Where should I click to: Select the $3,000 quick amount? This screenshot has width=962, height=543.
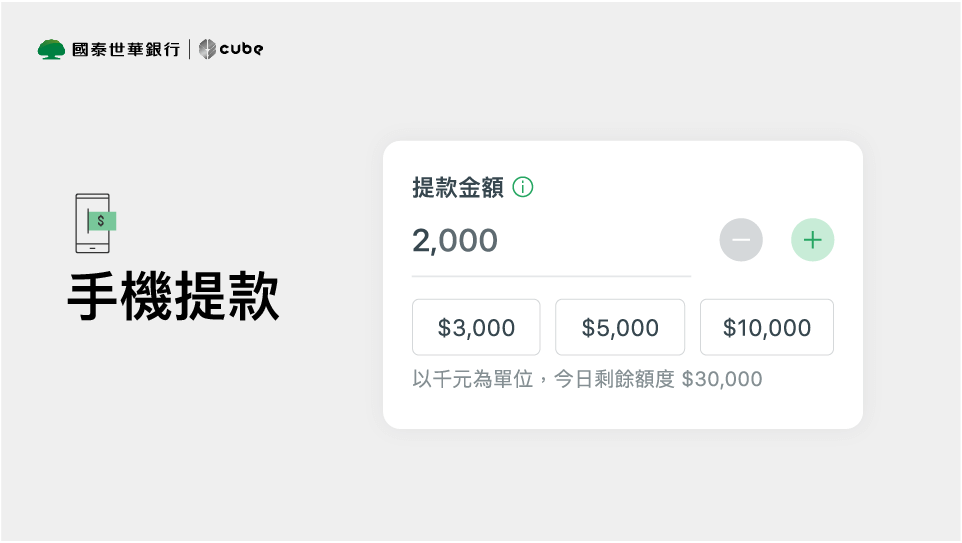[476, 327]
